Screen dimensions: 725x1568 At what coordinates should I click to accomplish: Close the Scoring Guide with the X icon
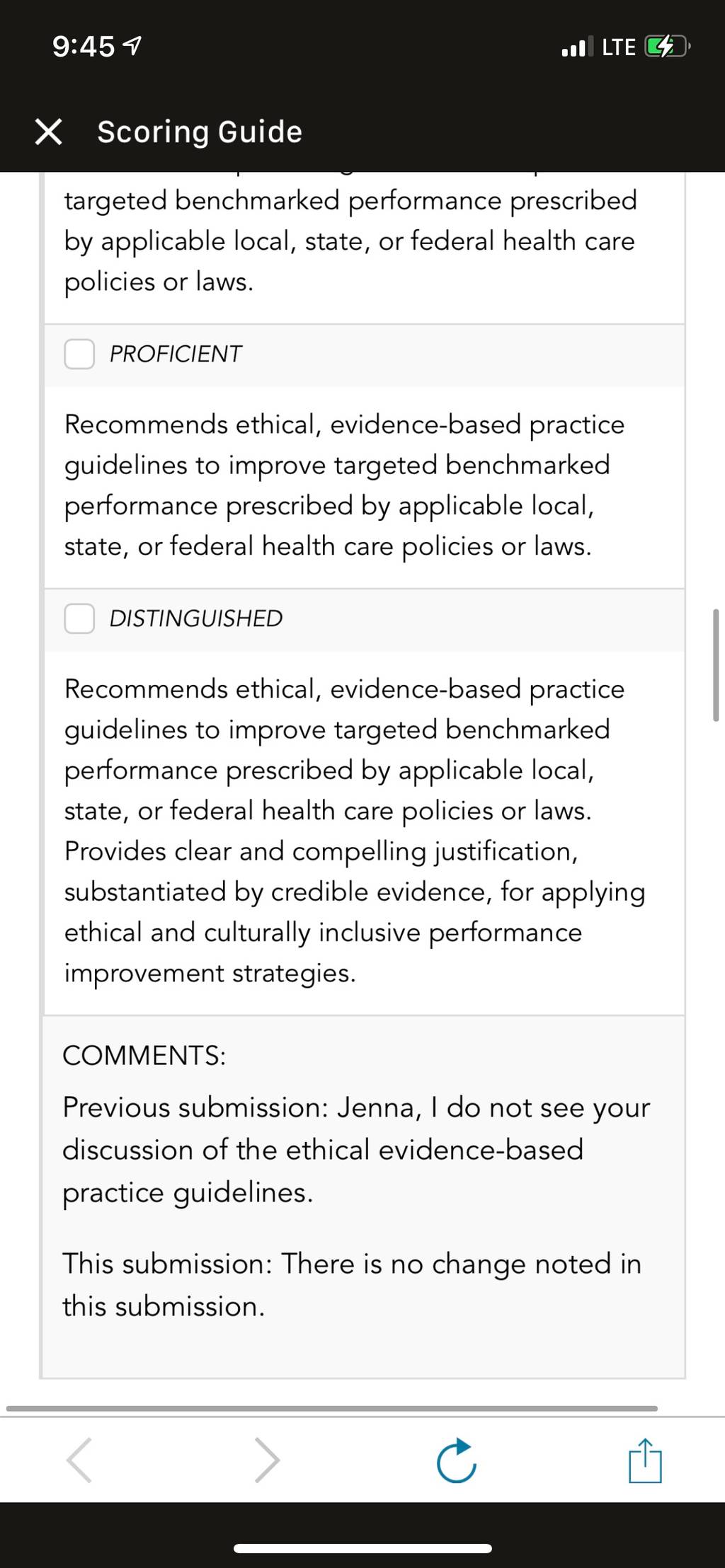(x=48, y=132)
